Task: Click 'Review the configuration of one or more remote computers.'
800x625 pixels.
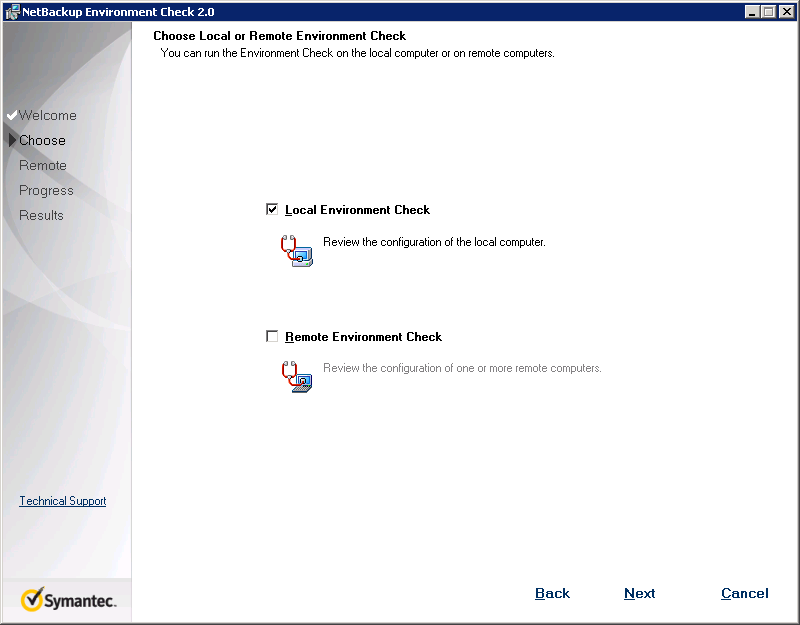Action: point(462,368)
